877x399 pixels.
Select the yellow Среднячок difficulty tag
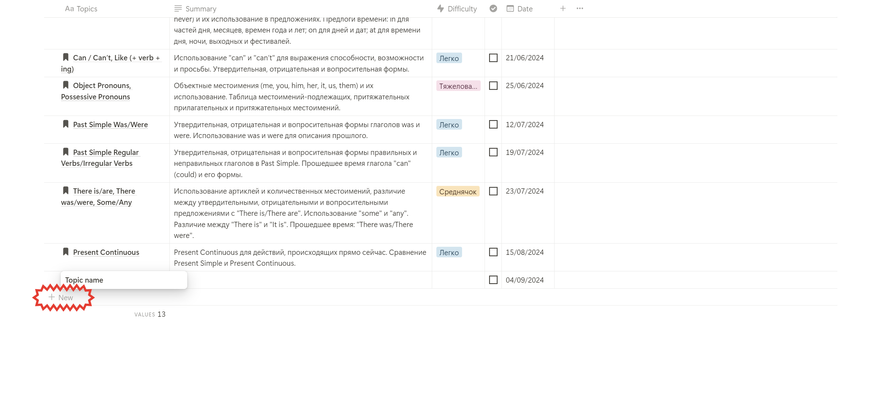pos(458,191)
